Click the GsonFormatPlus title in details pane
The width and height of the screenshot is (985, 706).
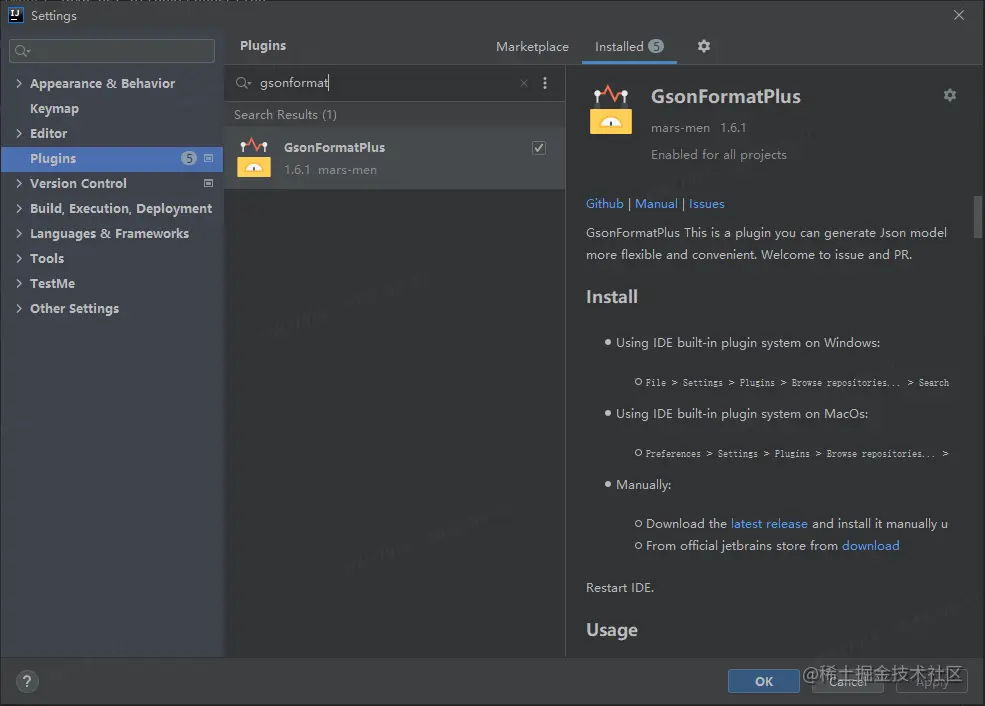point(726,96)
